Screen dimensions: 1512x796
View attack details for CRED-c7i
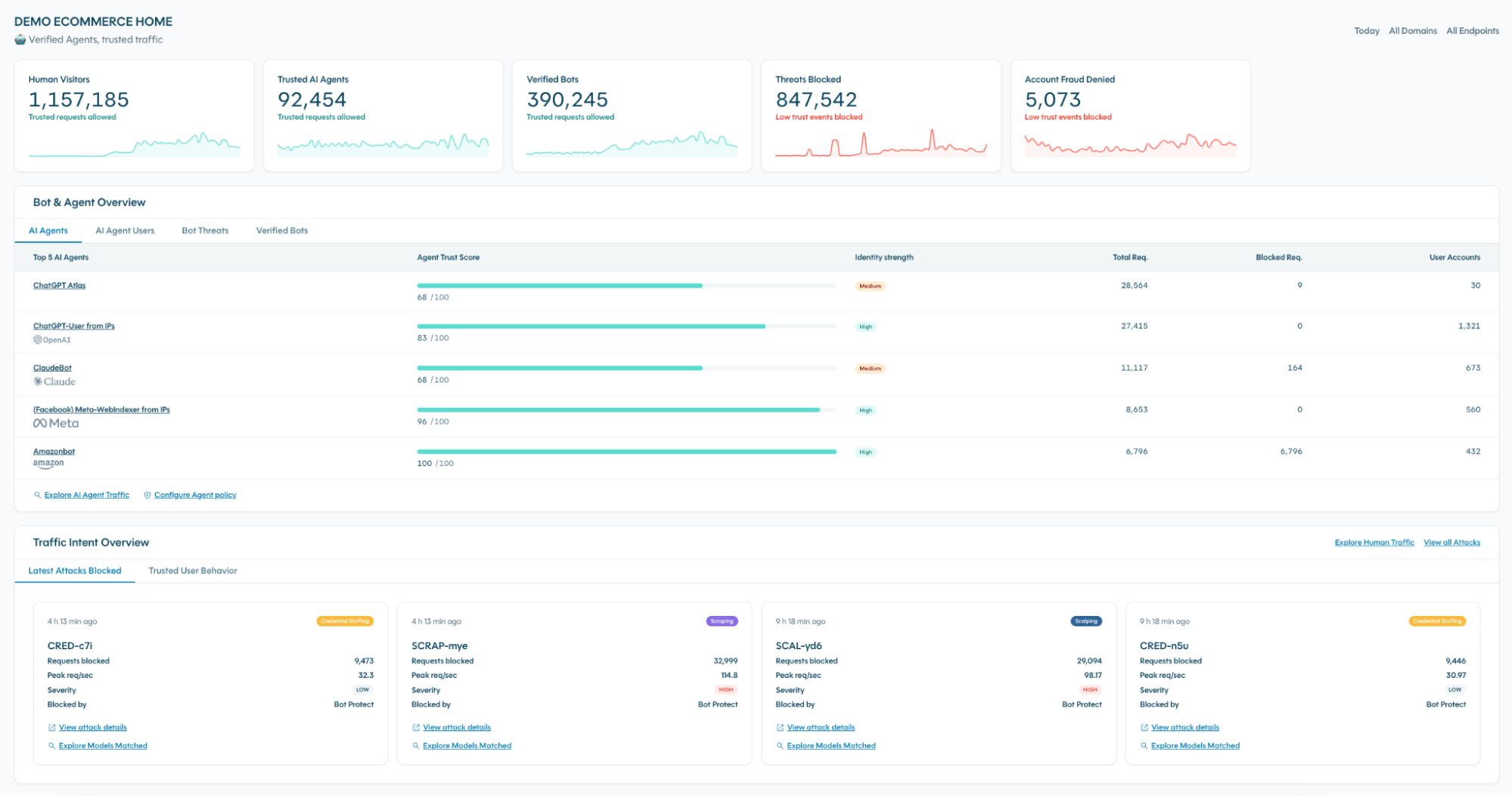(x=93, y=727)
